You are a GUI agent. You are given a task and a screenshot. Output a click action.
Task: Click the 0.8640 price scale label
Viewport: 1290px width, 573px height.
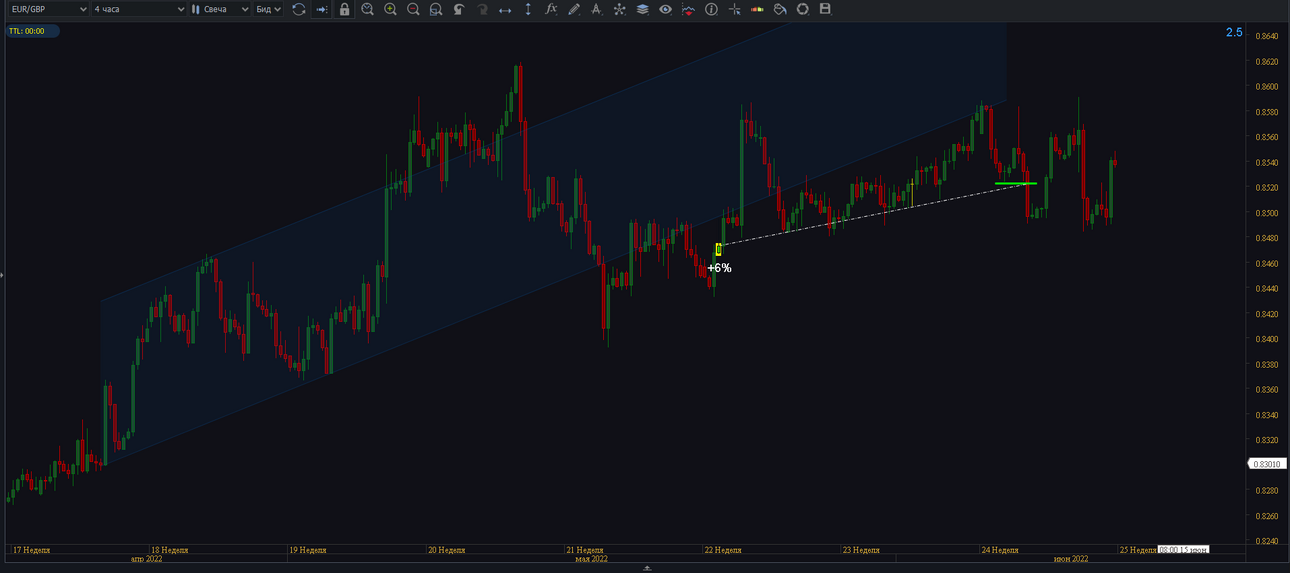coord(1266,36)
